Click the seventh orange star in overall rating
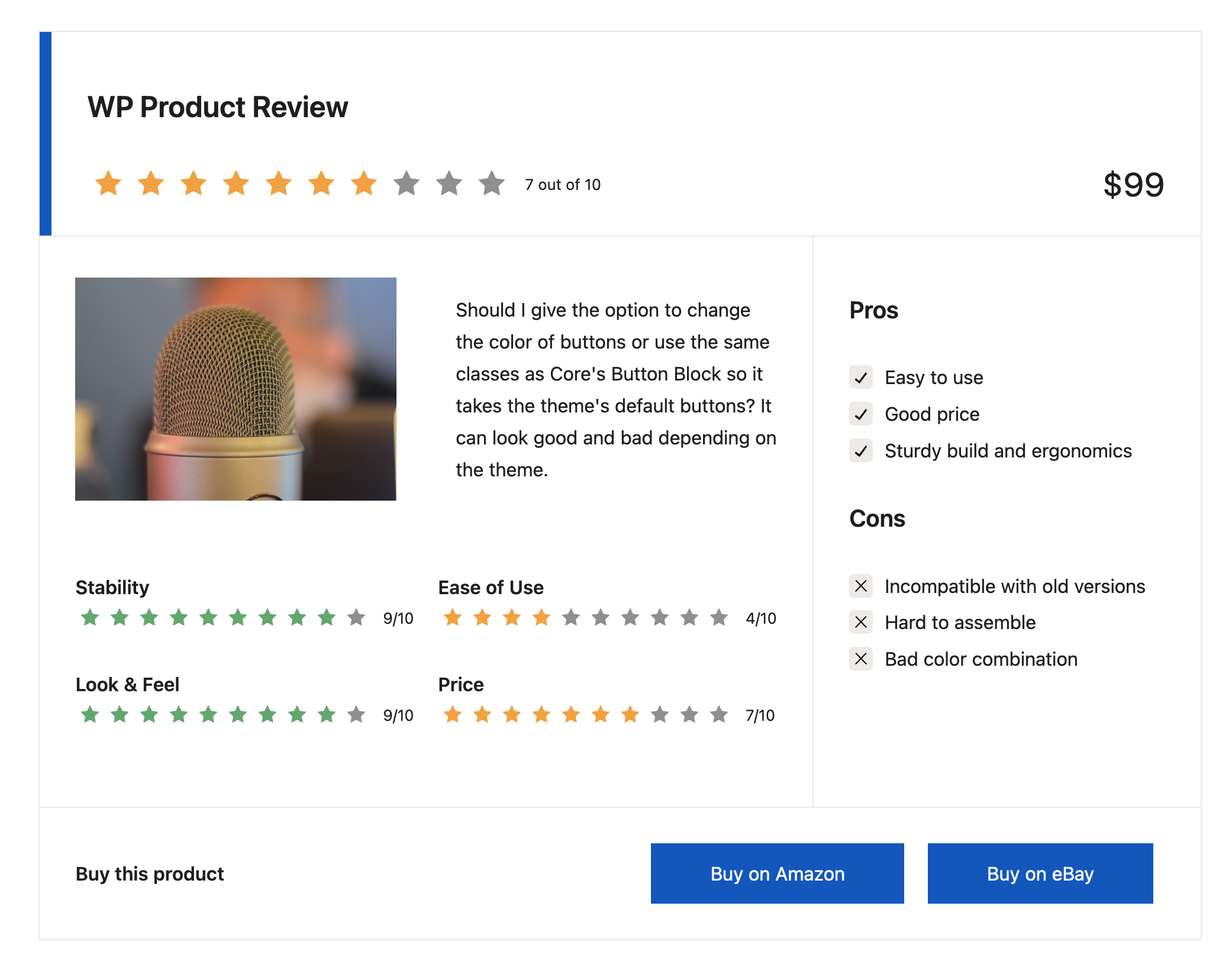 [x=364, y=183]
